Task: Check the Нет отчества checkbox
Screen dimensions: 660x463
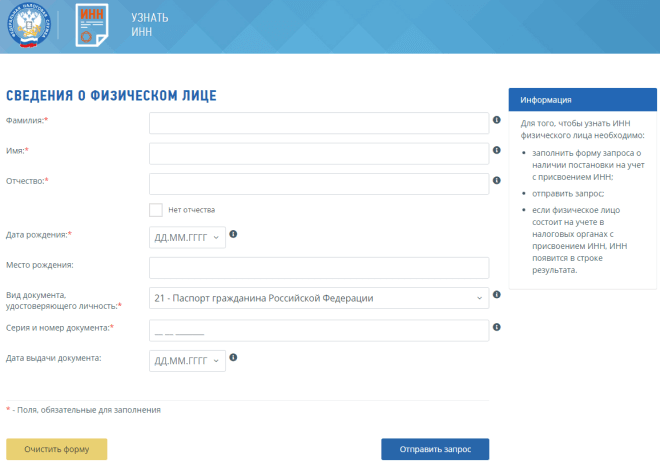Action: (155, 210)
